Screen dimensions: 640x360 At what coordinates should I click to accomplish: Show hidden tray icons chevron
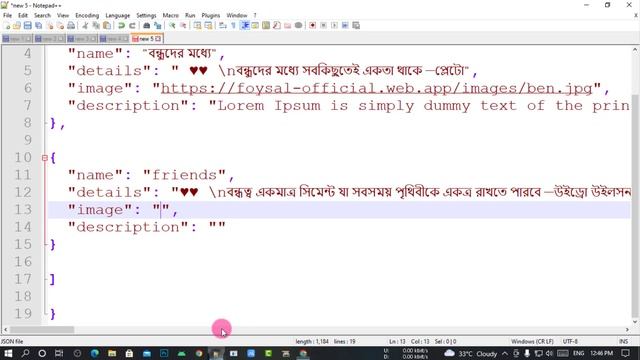[x=505, y=353]
